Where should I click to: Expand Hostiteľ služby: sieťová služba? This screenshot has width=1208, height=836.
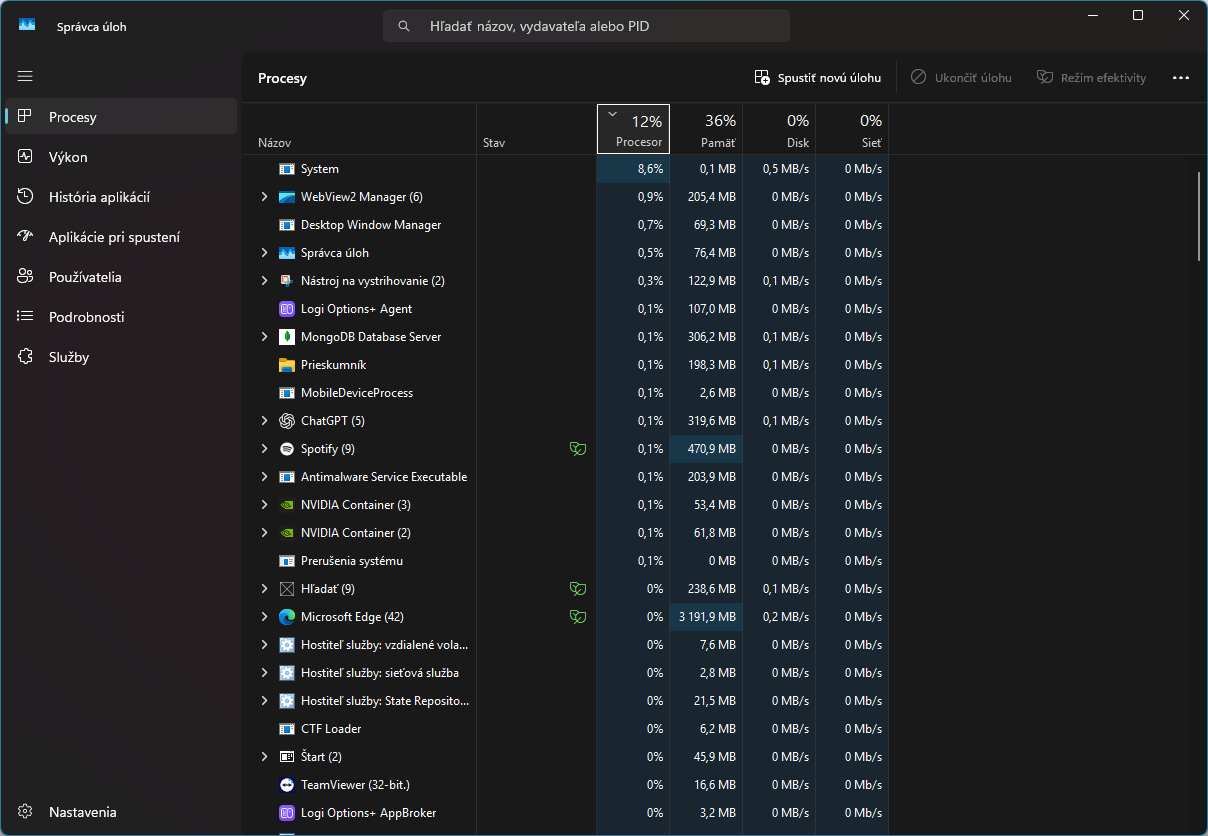click(x=264, y=673)
